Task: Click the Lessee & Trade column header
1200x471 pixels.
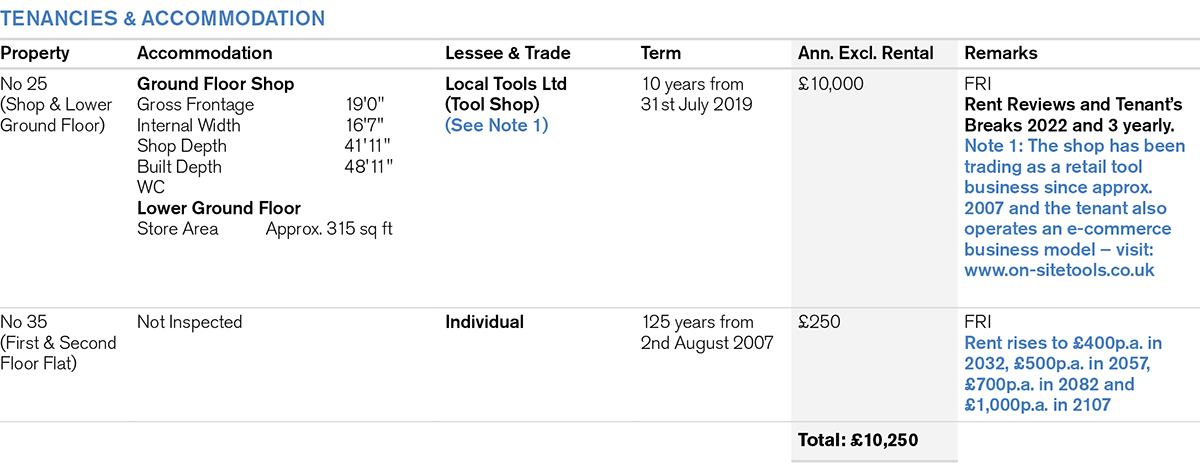Action: [x=509, y=53]
